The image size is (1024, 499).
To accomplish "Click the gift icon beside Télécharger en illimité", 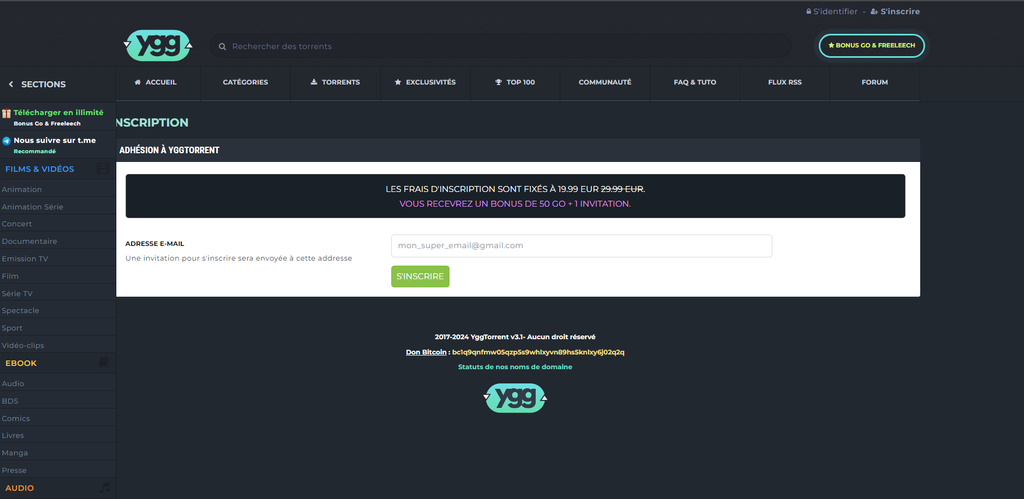I will (6, 113).
